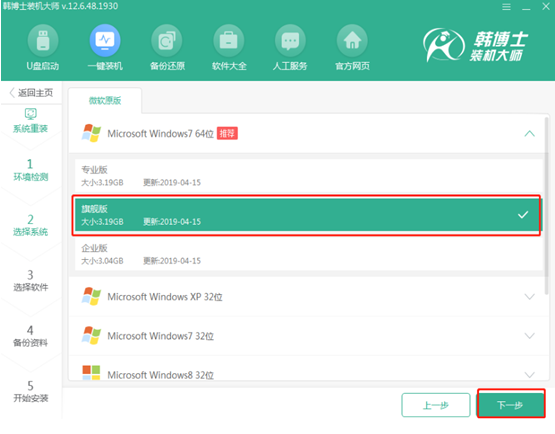Click 返回主页 to return home
555x434 pixels.
pos(35,93)
